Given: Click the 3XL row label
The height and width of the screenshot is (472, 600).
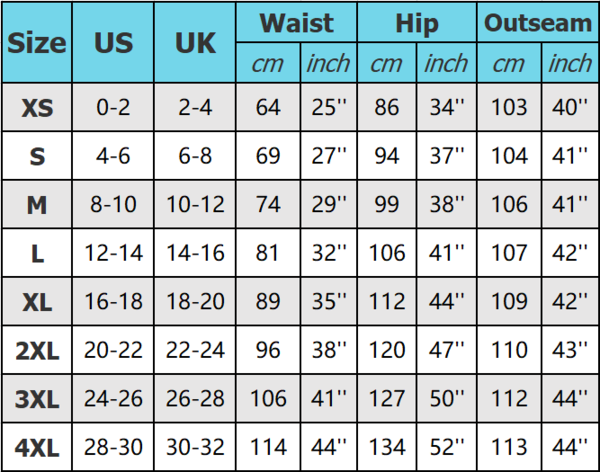Looking at the screenshot, I should click(37, 400).
